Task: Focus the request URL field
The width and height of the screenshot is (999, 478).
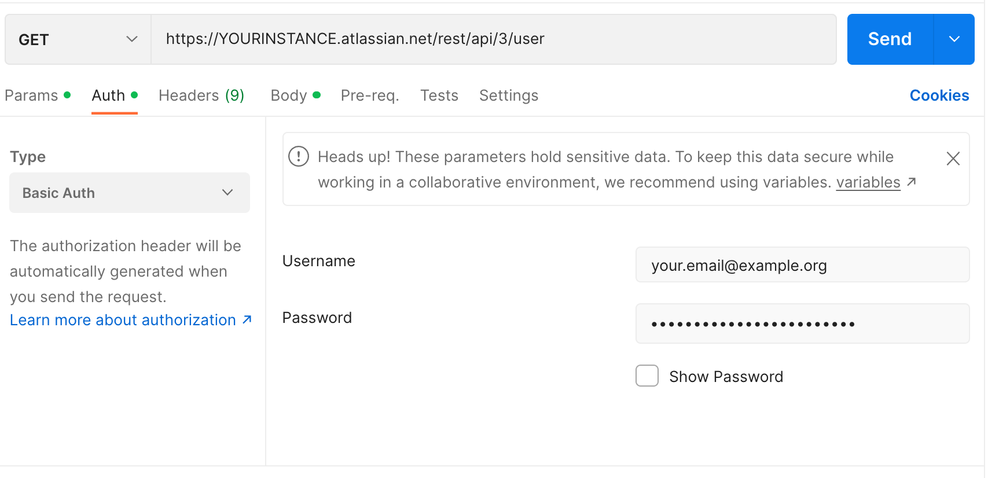Action: click(493, 40)
